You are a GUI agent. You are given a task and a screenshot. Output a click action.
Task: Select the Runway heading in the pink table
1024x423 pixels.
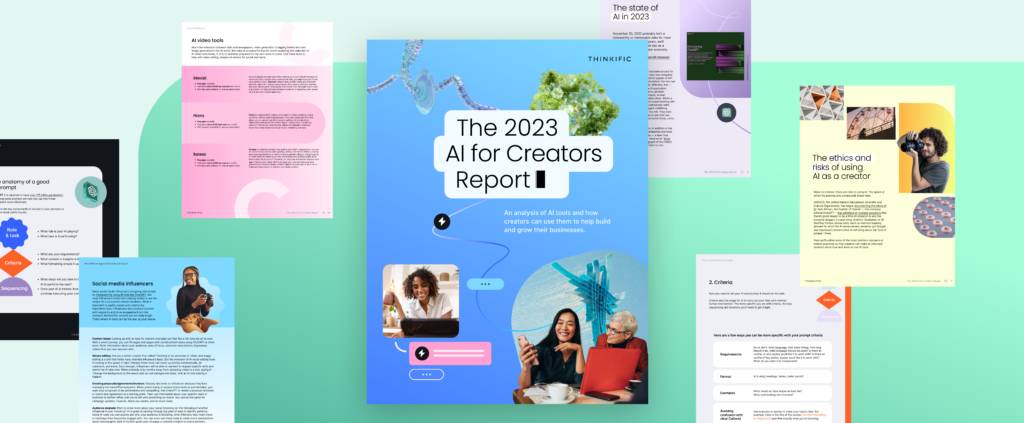point(199,154)
